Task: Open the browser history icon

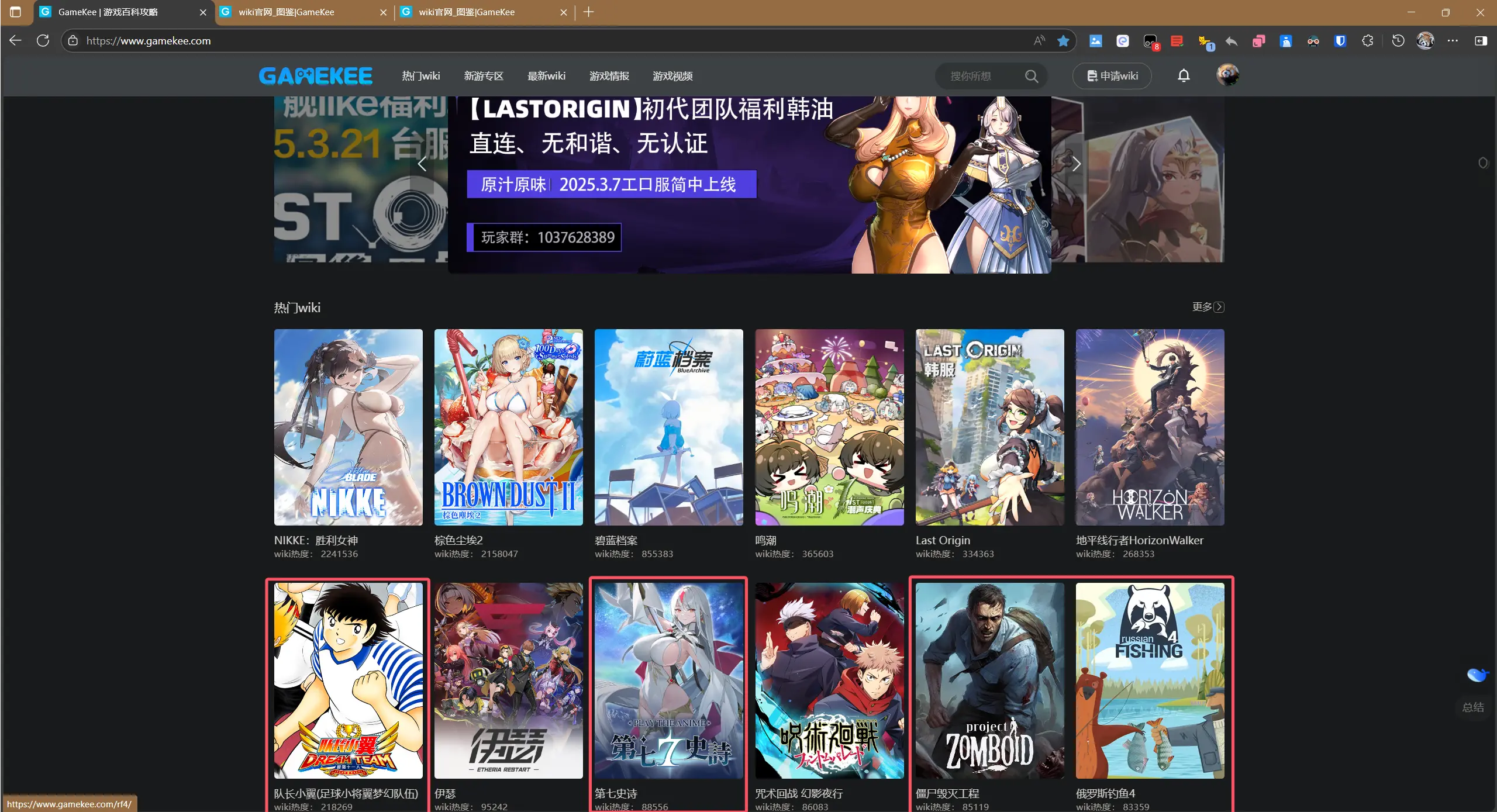Action: click(x=1398, y=41)
